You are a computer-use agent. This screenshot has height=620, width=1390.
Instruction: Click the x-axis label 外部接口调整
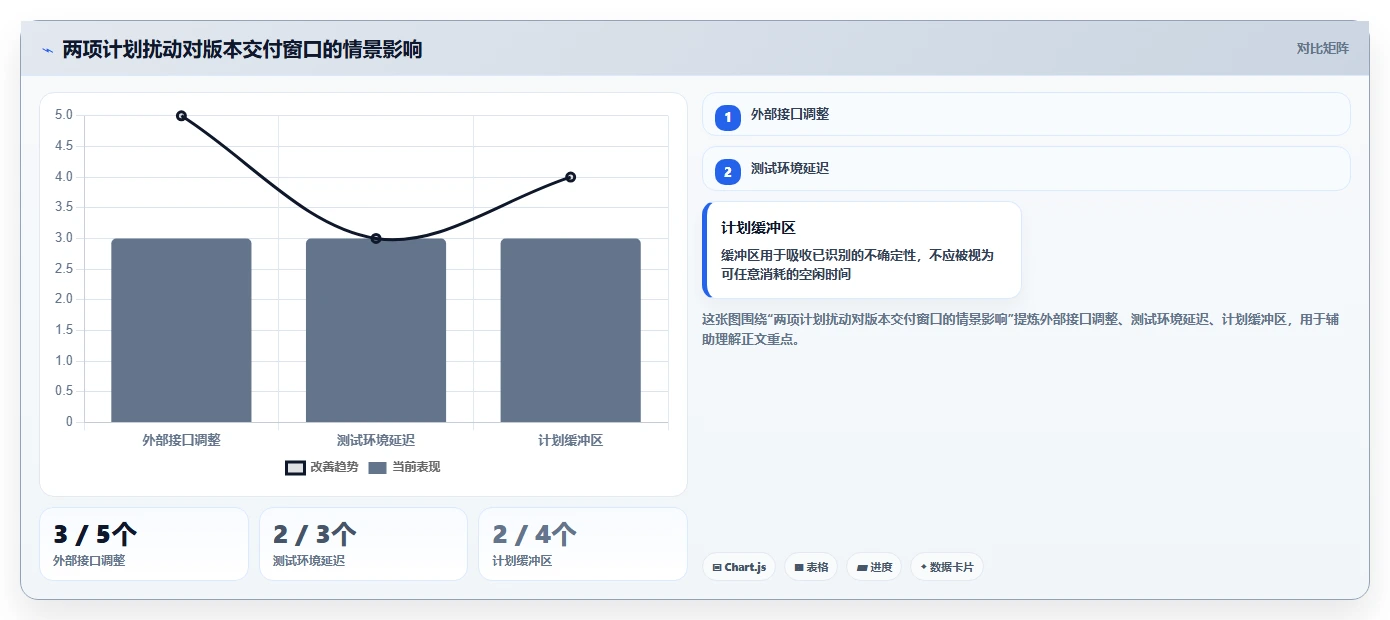coord(181,440)
